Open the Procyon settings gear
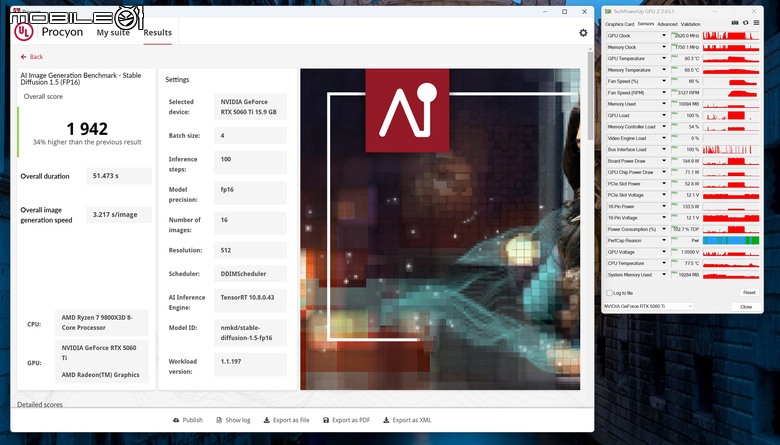The width and height of the screenshot is (780, 445). point(583,33)
